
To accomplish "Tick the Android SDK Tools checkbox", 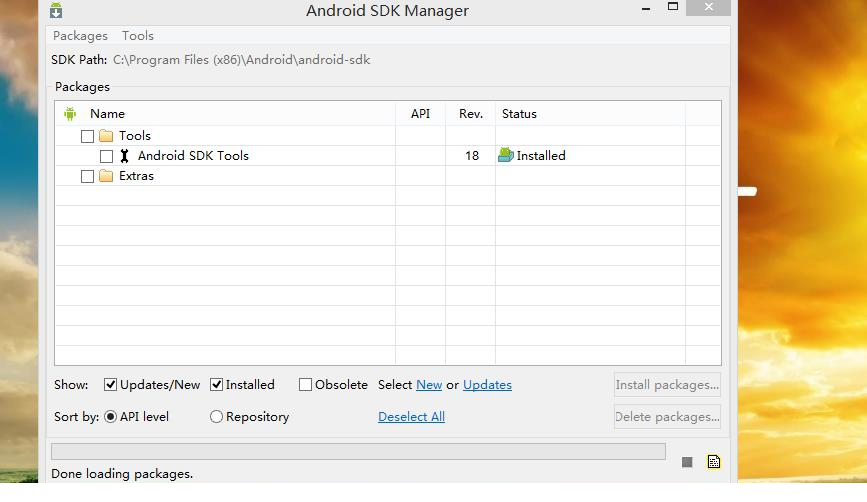I will [x=106, y=156].
